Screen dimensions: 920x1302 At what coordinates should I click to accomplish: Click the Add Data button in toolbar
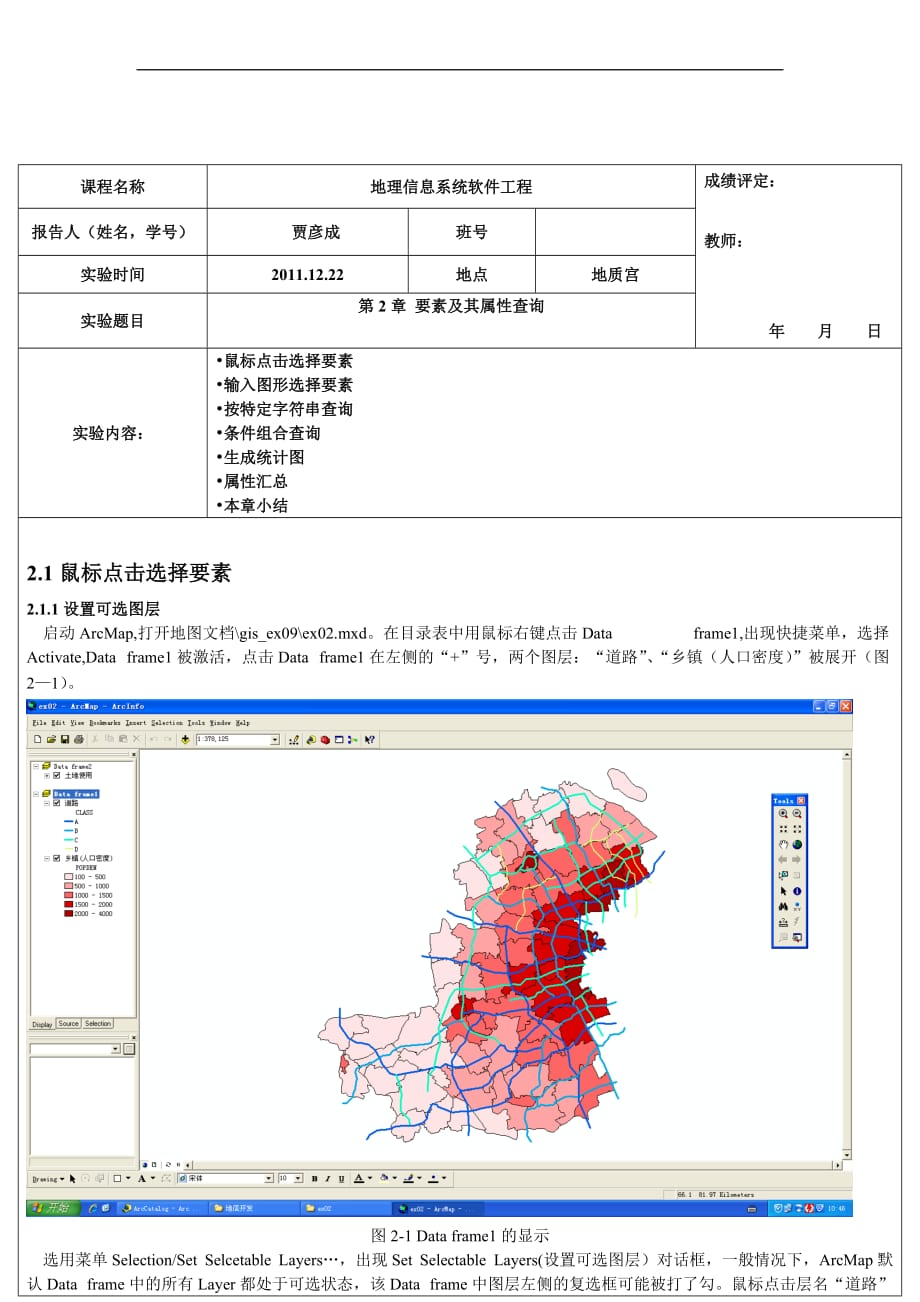tap(185, 740)
